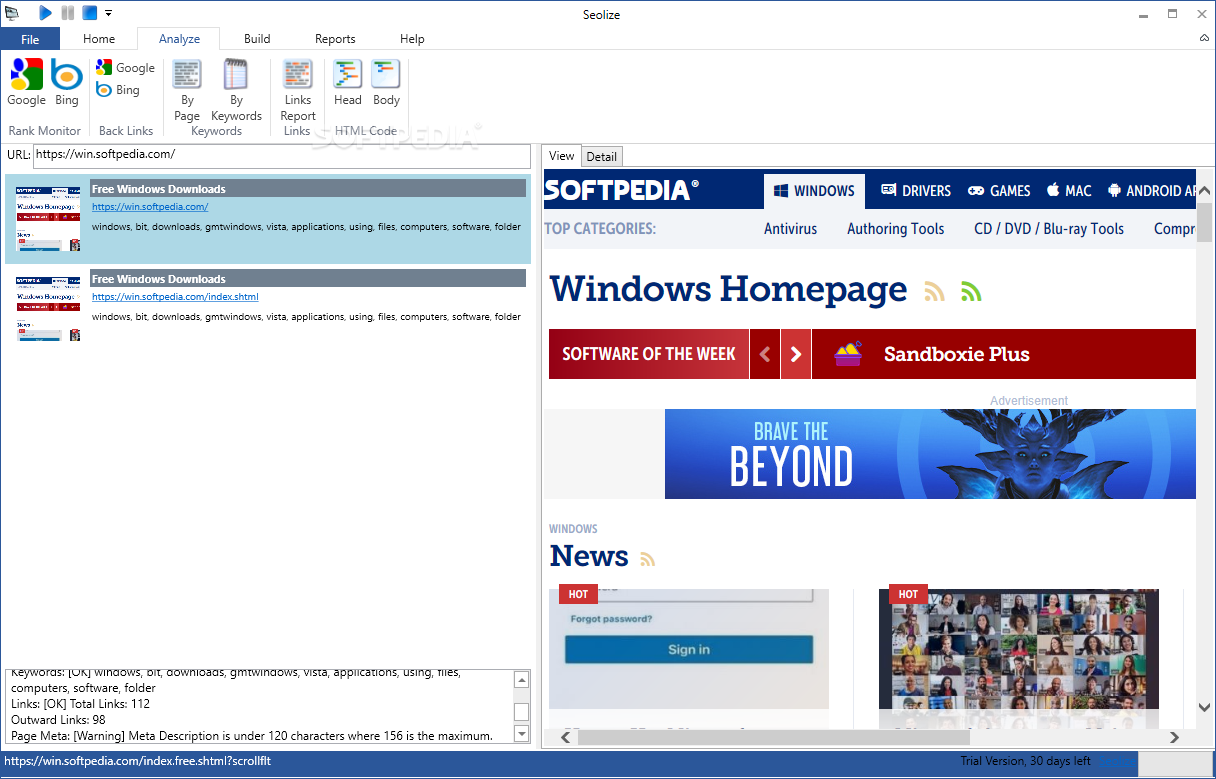The width and height of the screenshot is (1216, 779).
Task: Switch to the Build ribbon tab
Action: click(x=257, y=39)
